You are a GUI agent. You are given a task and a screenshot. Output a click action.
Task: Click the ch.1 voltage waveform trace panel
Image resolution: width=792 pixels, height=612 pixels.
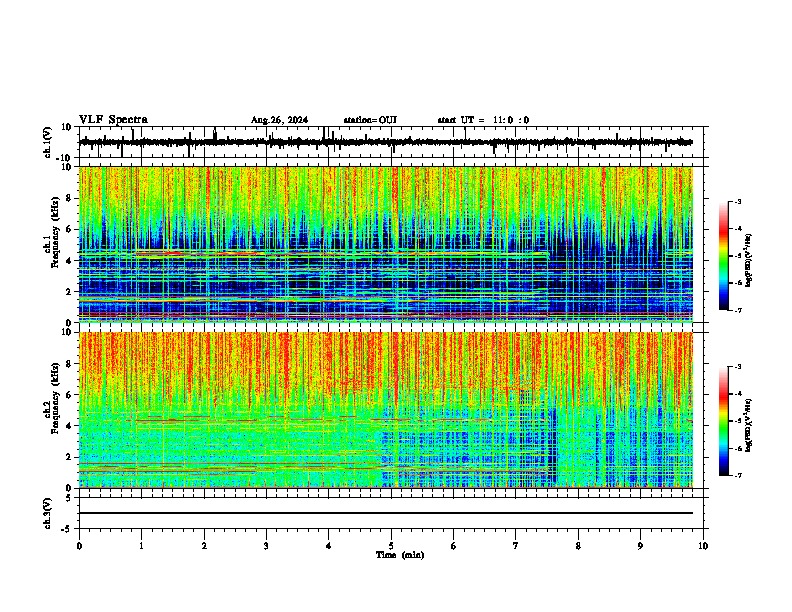coord(391,142)
